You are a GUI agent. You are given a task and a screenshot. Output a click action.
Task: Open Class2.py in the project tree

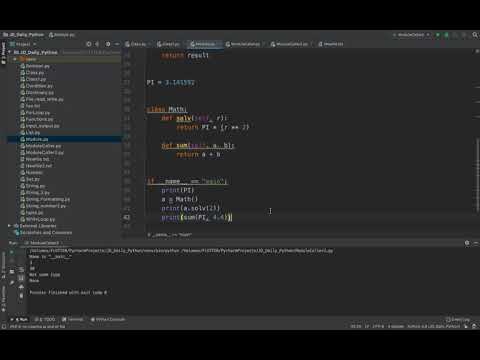tap(33, 79)
